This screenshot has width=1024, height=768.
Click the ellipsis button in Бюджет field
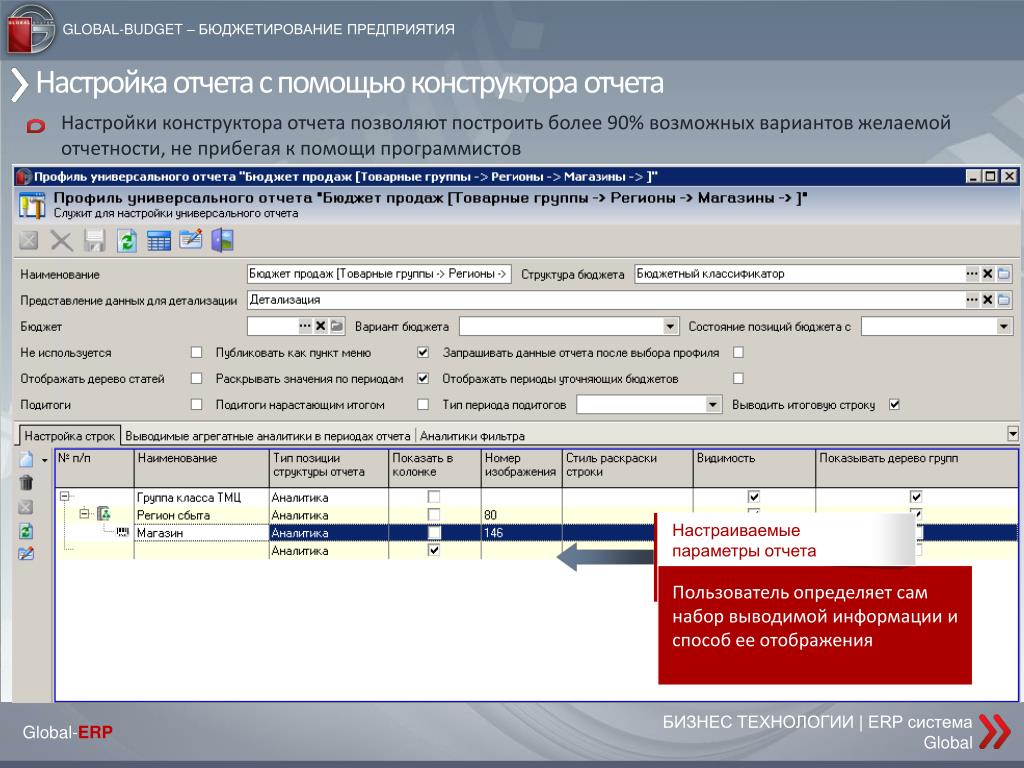pyautogui.click(x=305, y=326)
